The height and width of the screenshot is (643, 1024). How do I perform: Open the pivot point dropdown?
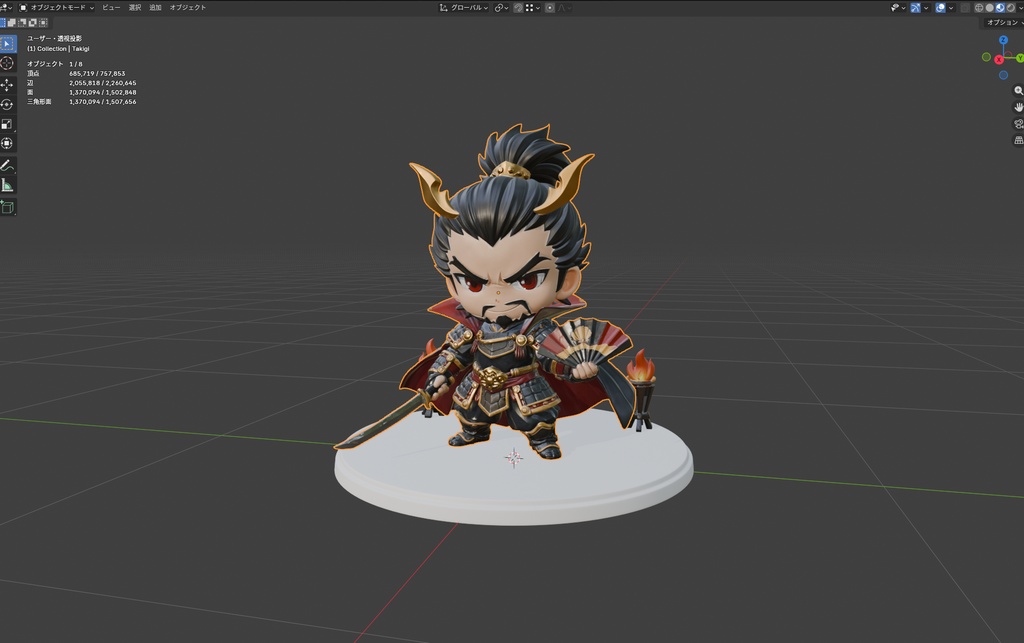click(502, 8)
